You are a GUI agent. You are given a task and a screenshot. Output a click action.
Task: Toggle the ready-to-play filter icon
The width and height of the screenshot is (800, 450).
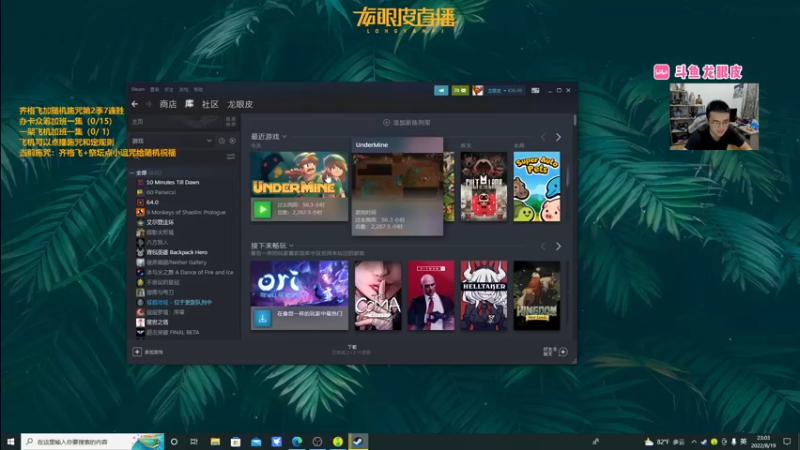pos(233,141)
